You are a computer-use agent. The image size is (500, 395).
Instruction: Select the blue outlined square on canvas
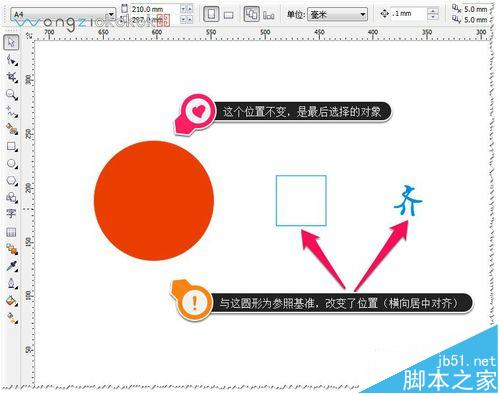click(301, 201)
